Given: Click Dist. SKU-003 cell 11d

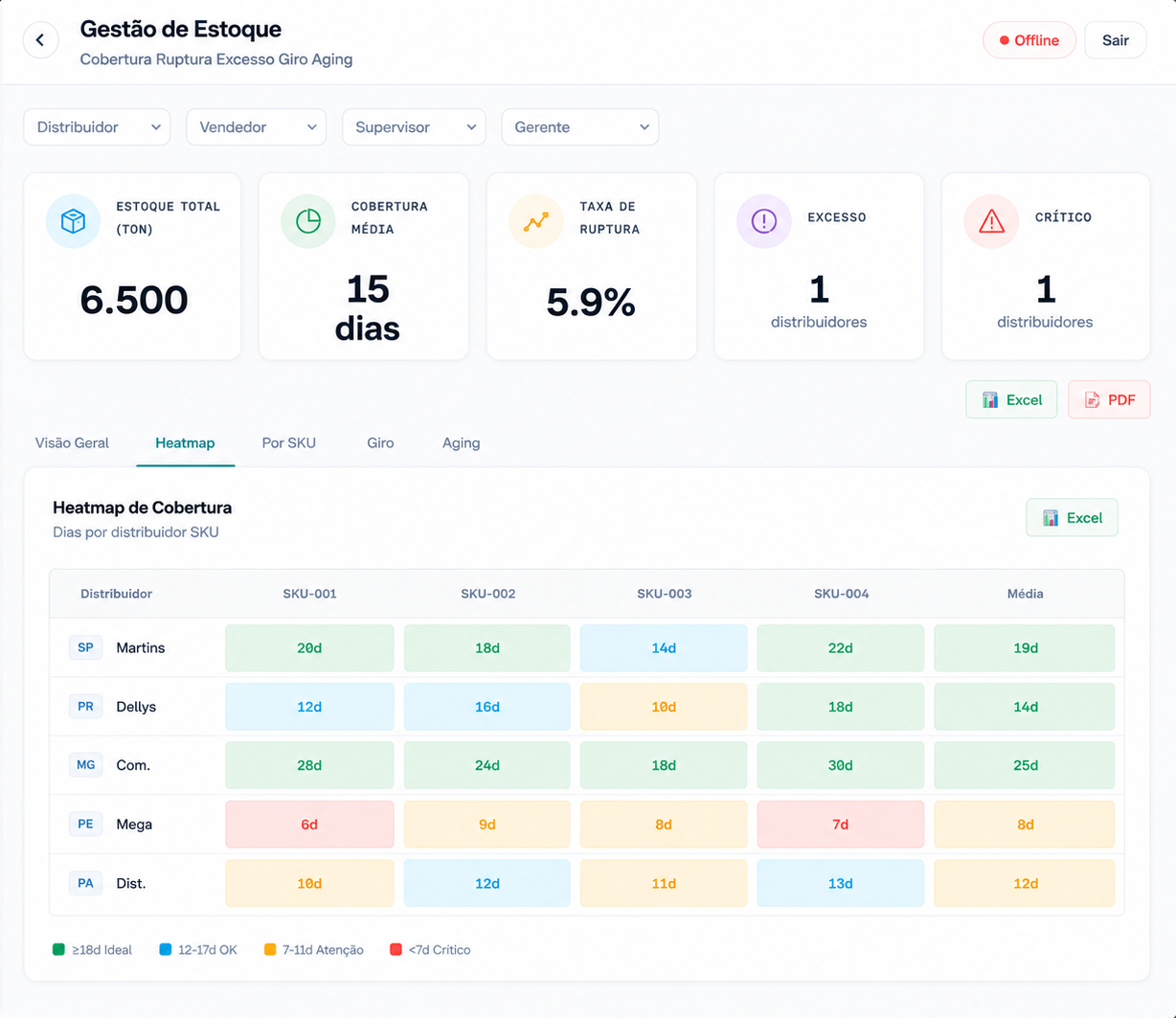Looking at the screenshot, I should 664,883.
